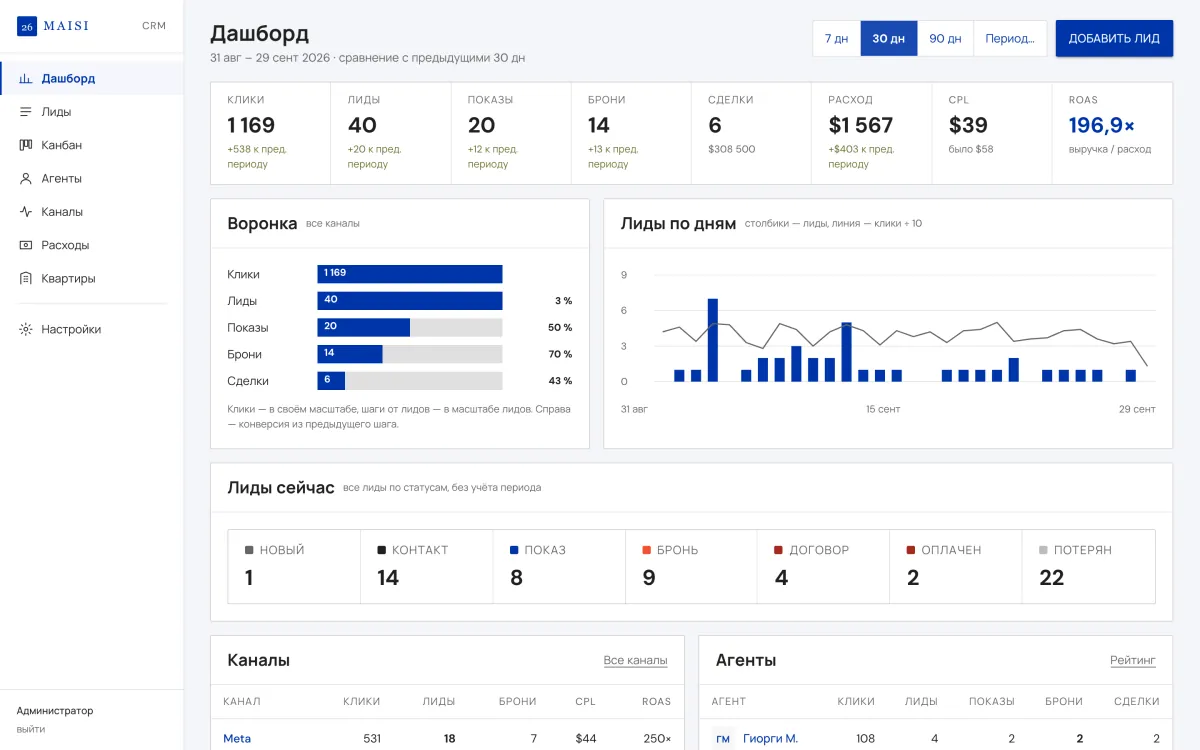
Task: Click the Каналы pulse sidebar icon
Action: (26, 212)
